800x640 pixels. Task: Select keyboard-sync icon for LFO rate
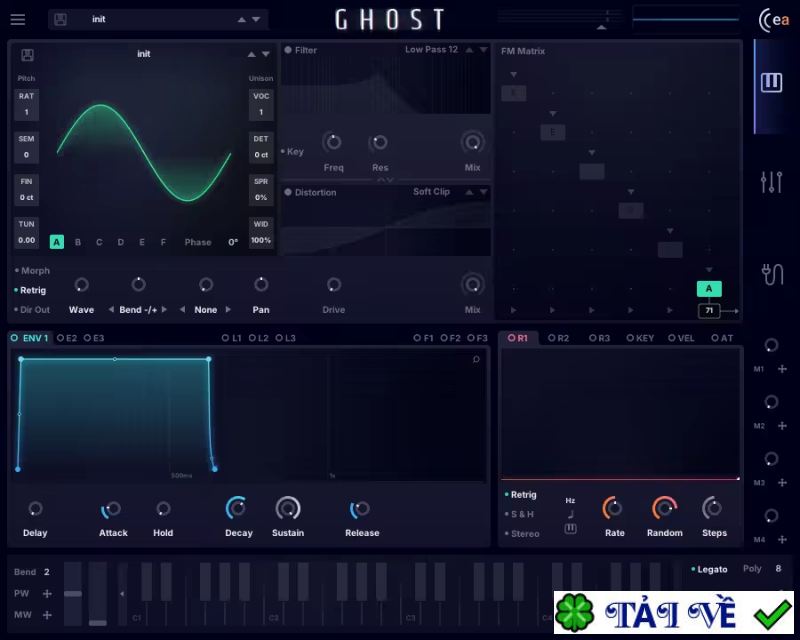click(571, 528)
